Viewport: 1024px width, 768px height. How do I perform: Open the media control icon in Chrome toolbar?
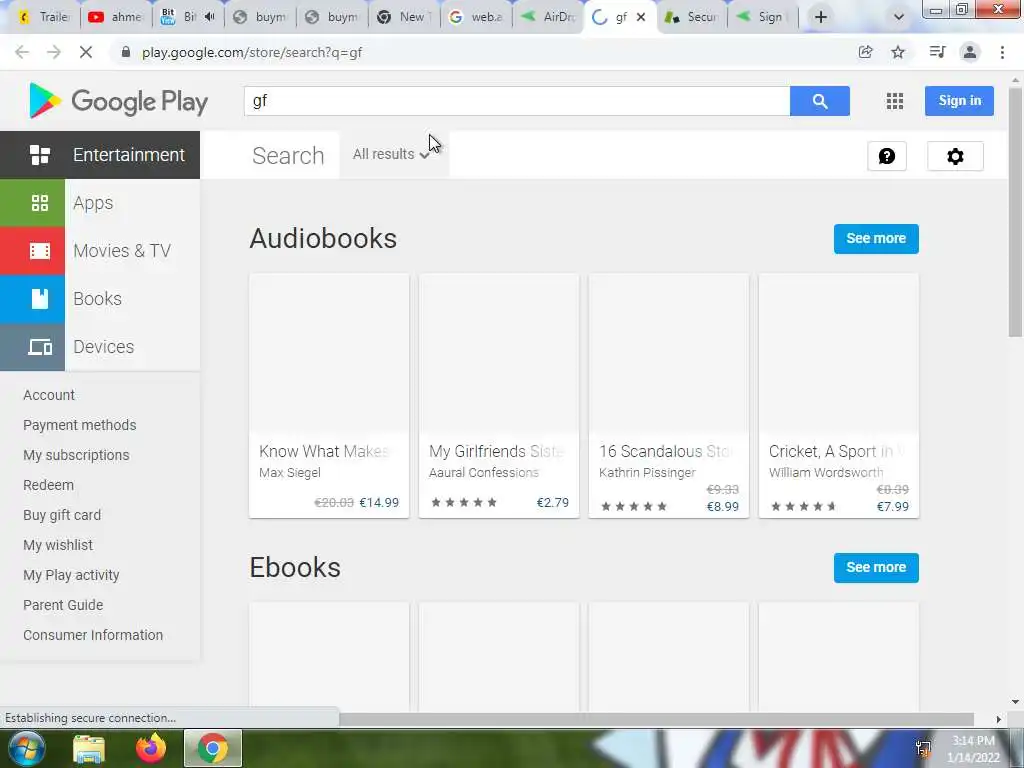(x=937, y=52)
